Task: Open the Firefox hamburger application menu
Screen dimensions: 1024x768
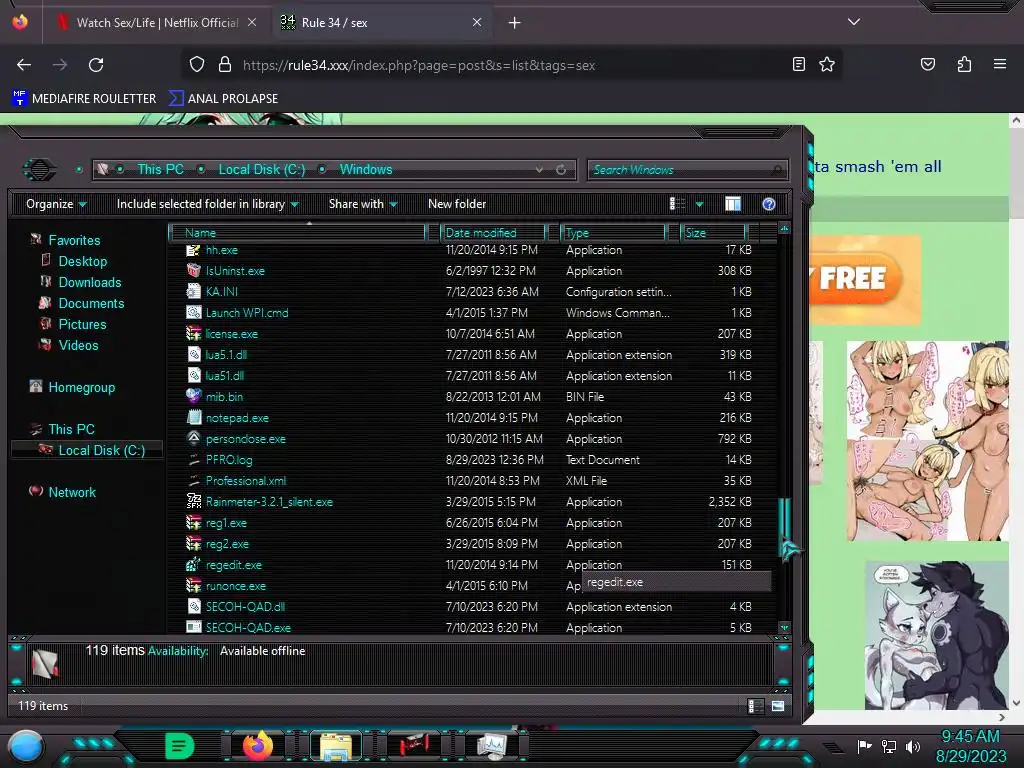Action: coord(1000,64)
